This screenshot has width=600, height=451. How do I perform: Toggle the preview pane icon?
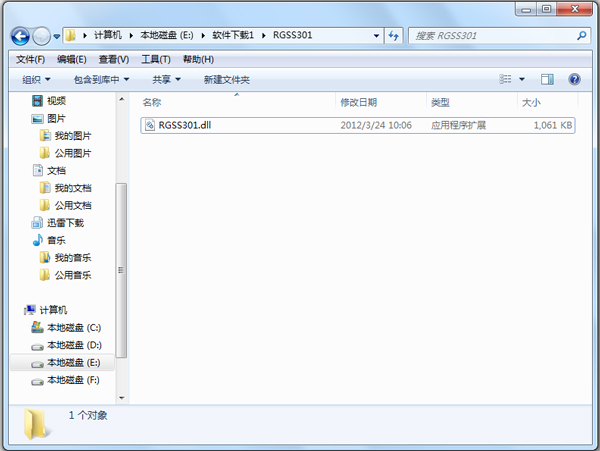coord(547,79)
